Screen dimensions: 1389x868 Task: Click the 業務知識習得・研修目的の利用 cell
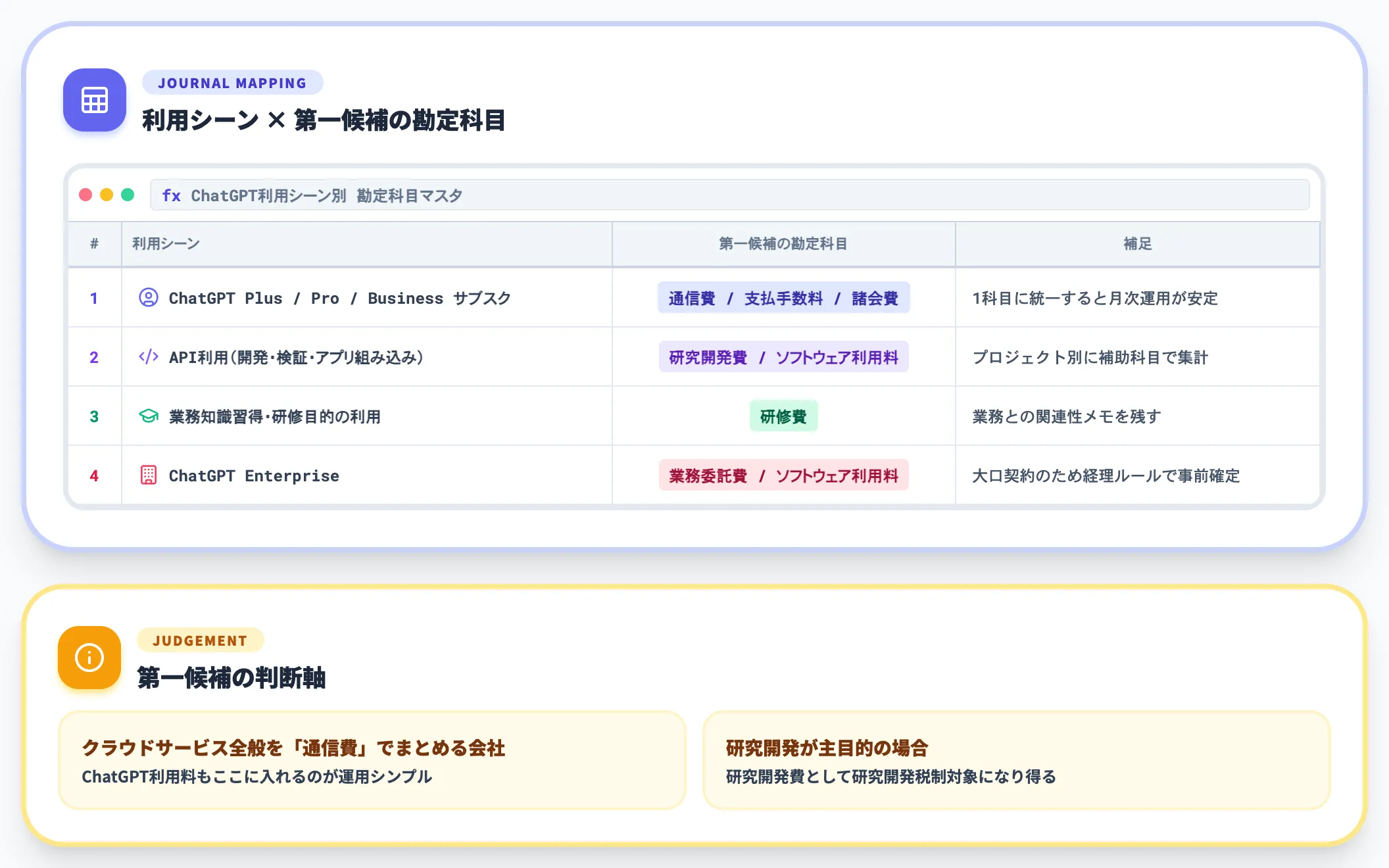pos(367,416)
